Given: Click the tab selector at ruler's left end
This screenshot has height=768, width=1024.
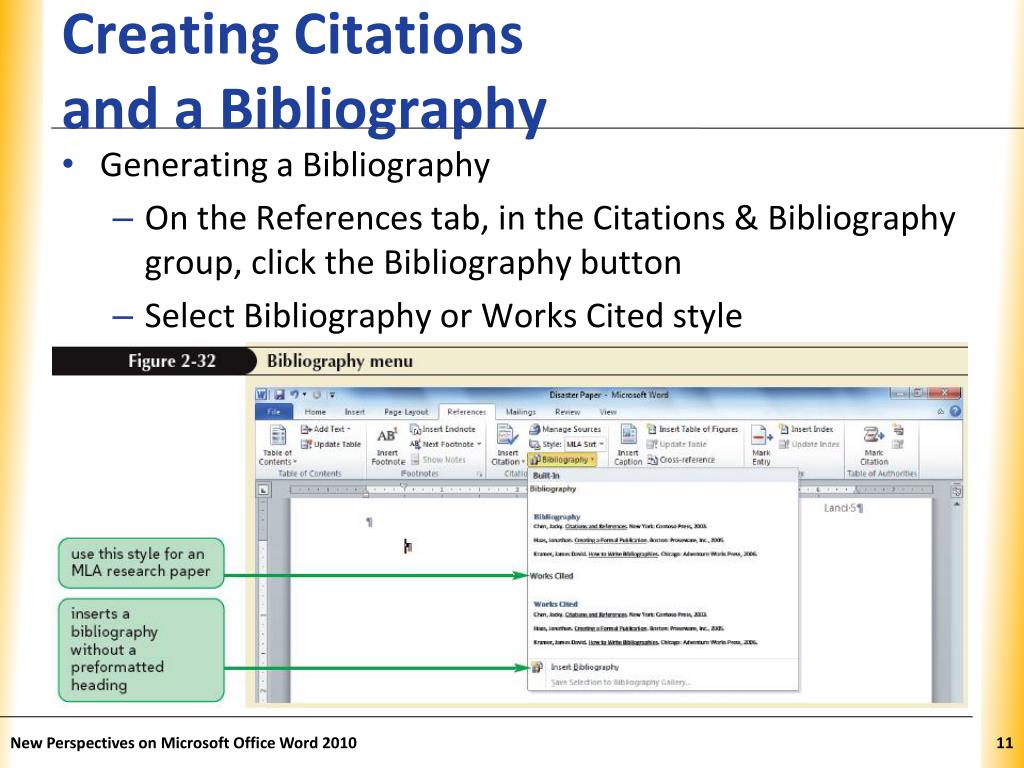Looking at the screenshot, I should tap(263, 489).
